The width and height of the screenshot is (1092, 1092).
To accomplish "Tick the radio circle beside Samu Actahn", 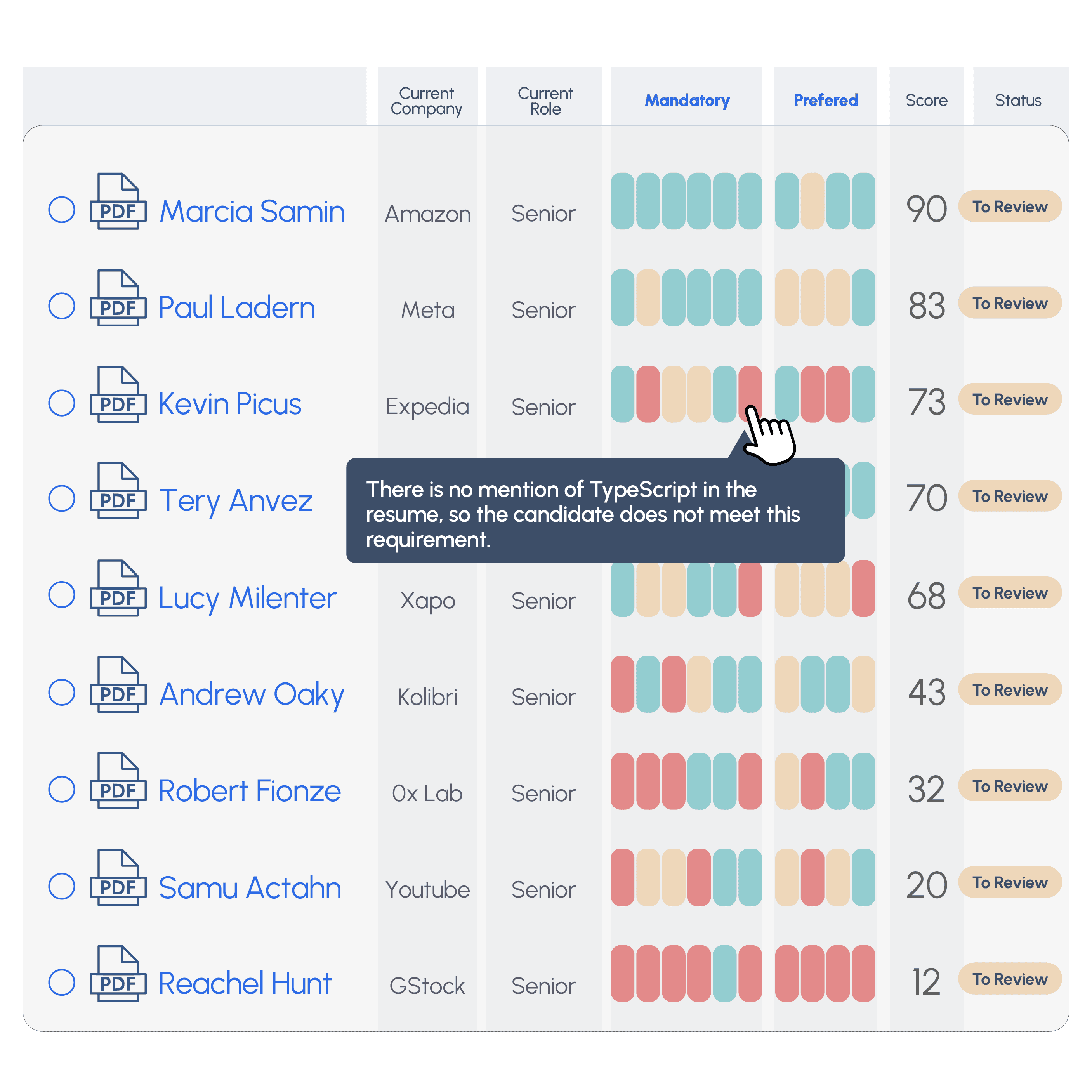I will (62, 886).
